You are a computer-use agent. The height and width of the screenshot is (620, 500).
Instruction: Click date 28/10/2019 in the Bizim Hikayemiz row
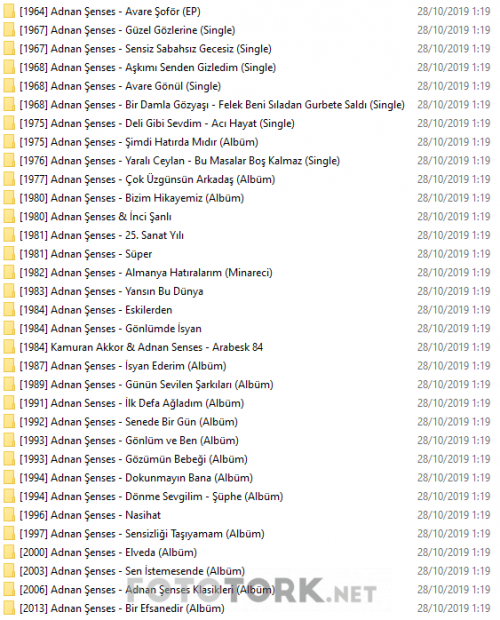click(x=443, y=198)
